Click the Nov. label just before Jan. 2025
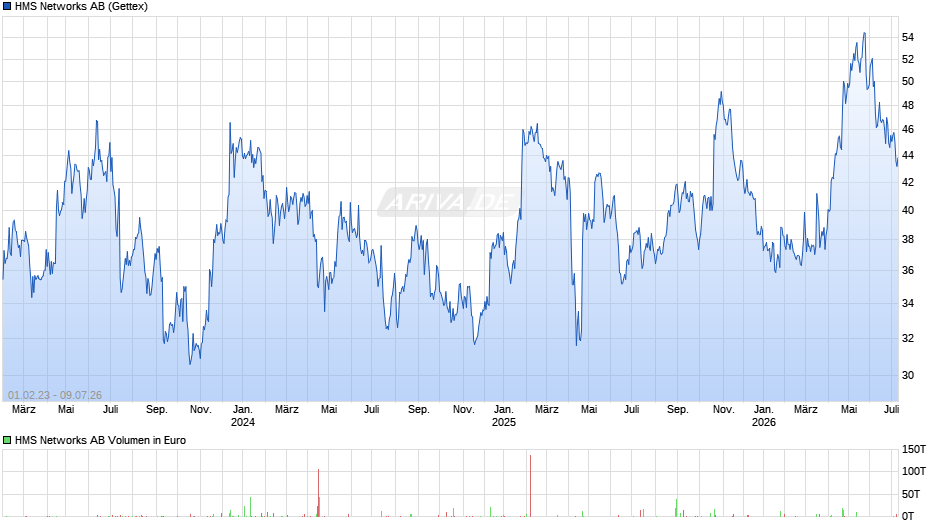Screen dimensions: 940x526 pos(463,410)
